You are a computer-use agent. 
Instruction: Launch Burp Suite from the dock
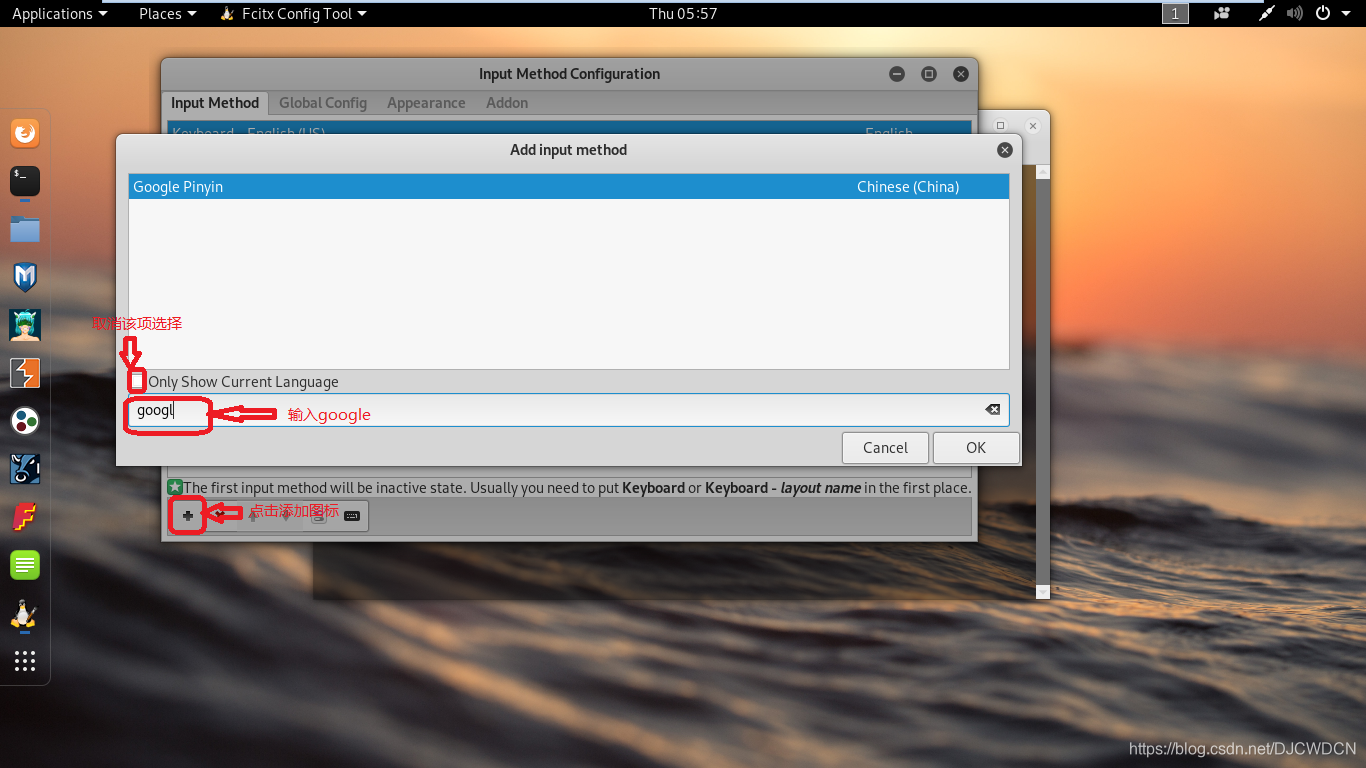[25, 373]
